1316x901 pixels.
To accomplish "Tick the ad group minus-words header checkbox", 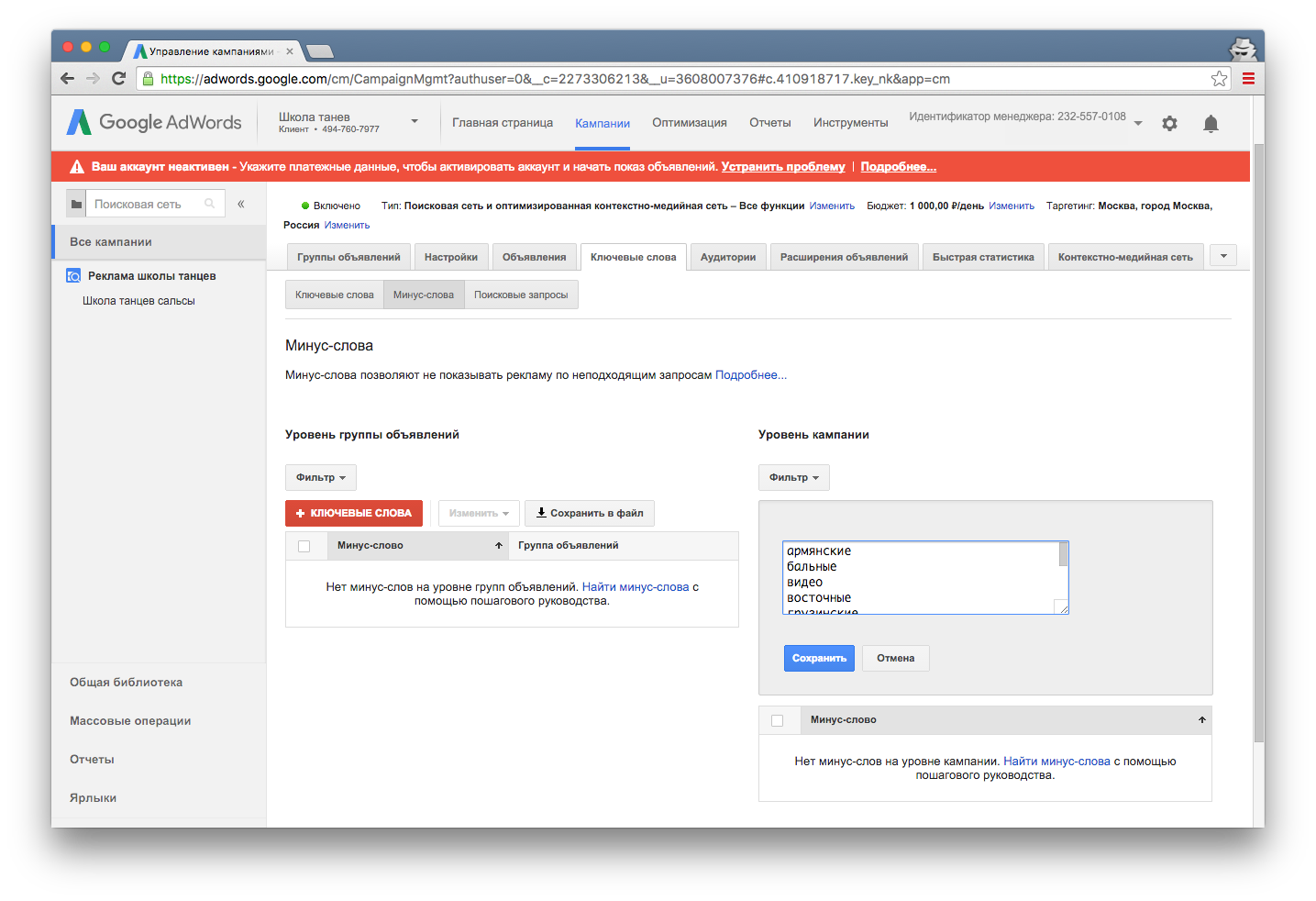I will 304,546.
